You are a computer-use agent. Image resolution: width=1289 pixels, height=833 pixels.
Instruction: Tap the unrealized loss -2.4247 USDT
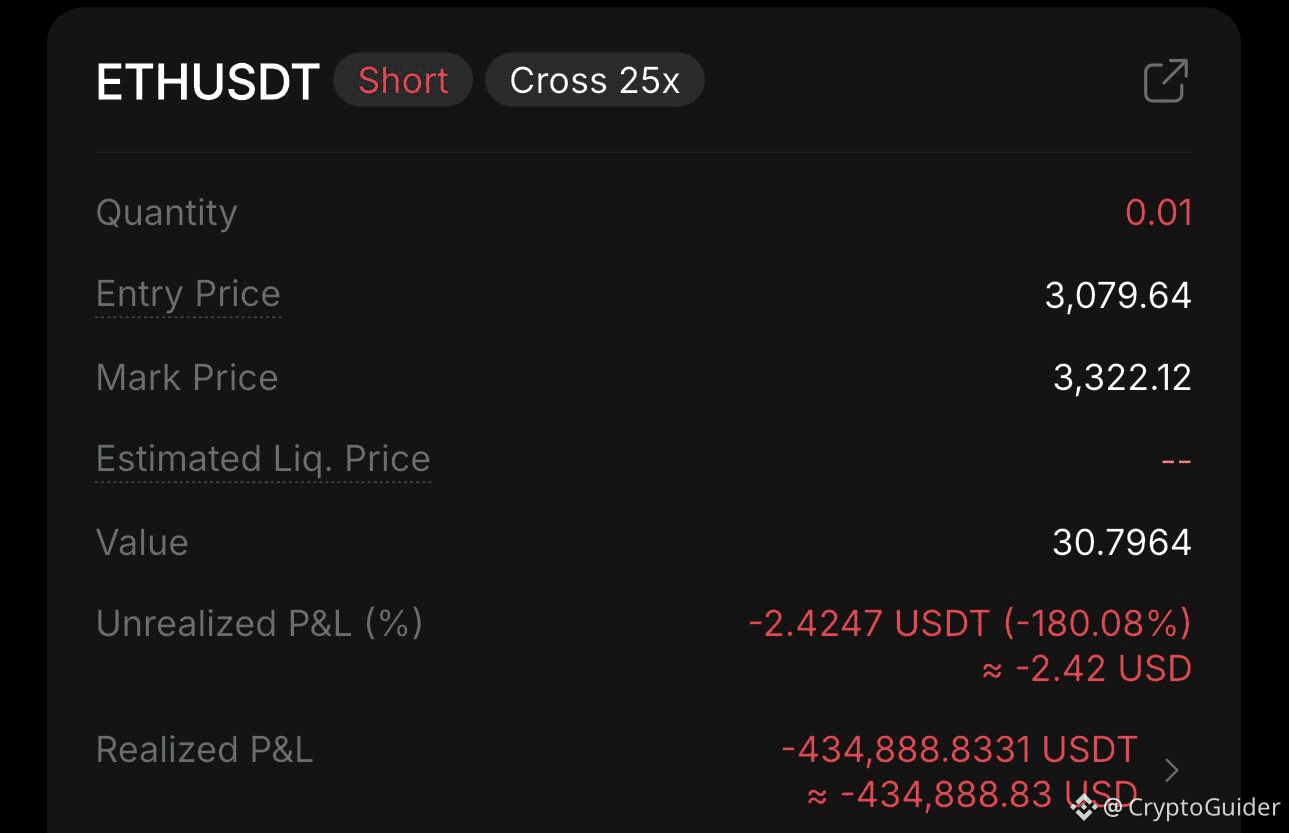pyautogui.click(x=866, y=624)
